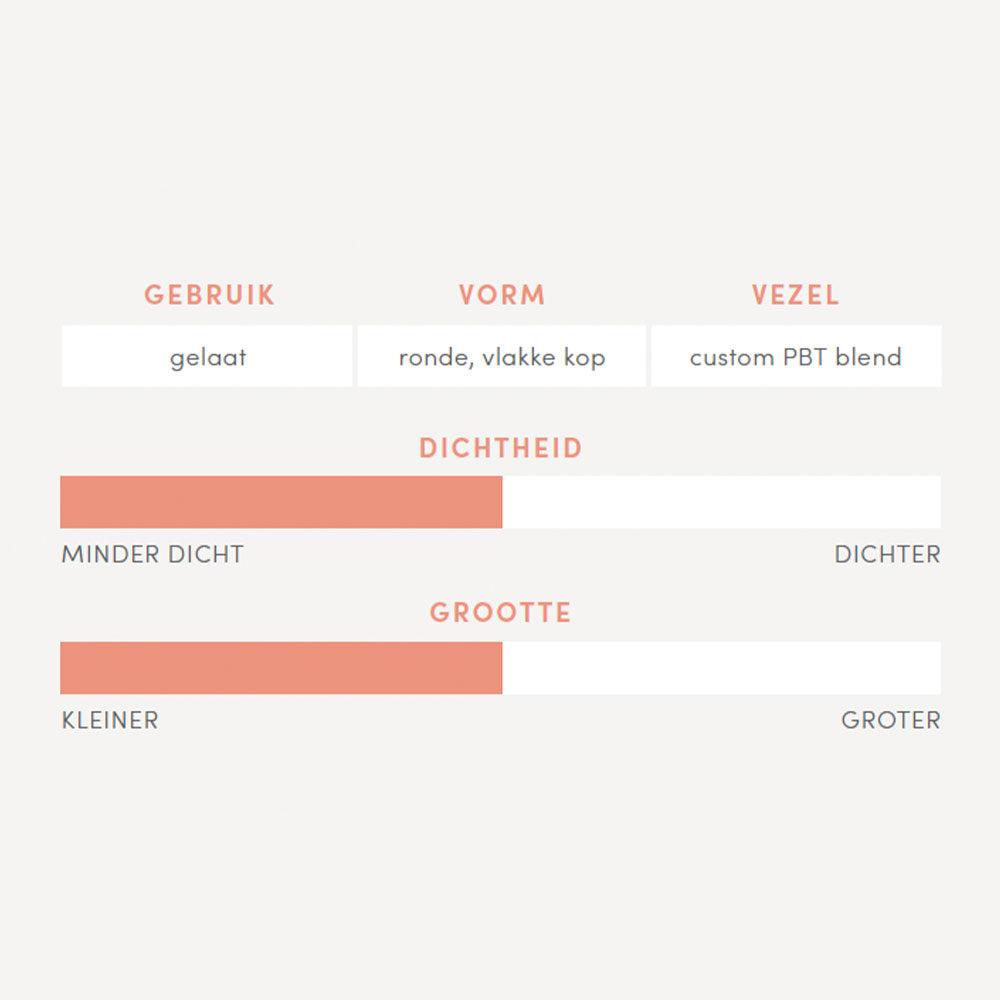Viewport: 1000px width, 1000px height.
Task: Select the 'gelaat' box
Action: click(207, 356)
